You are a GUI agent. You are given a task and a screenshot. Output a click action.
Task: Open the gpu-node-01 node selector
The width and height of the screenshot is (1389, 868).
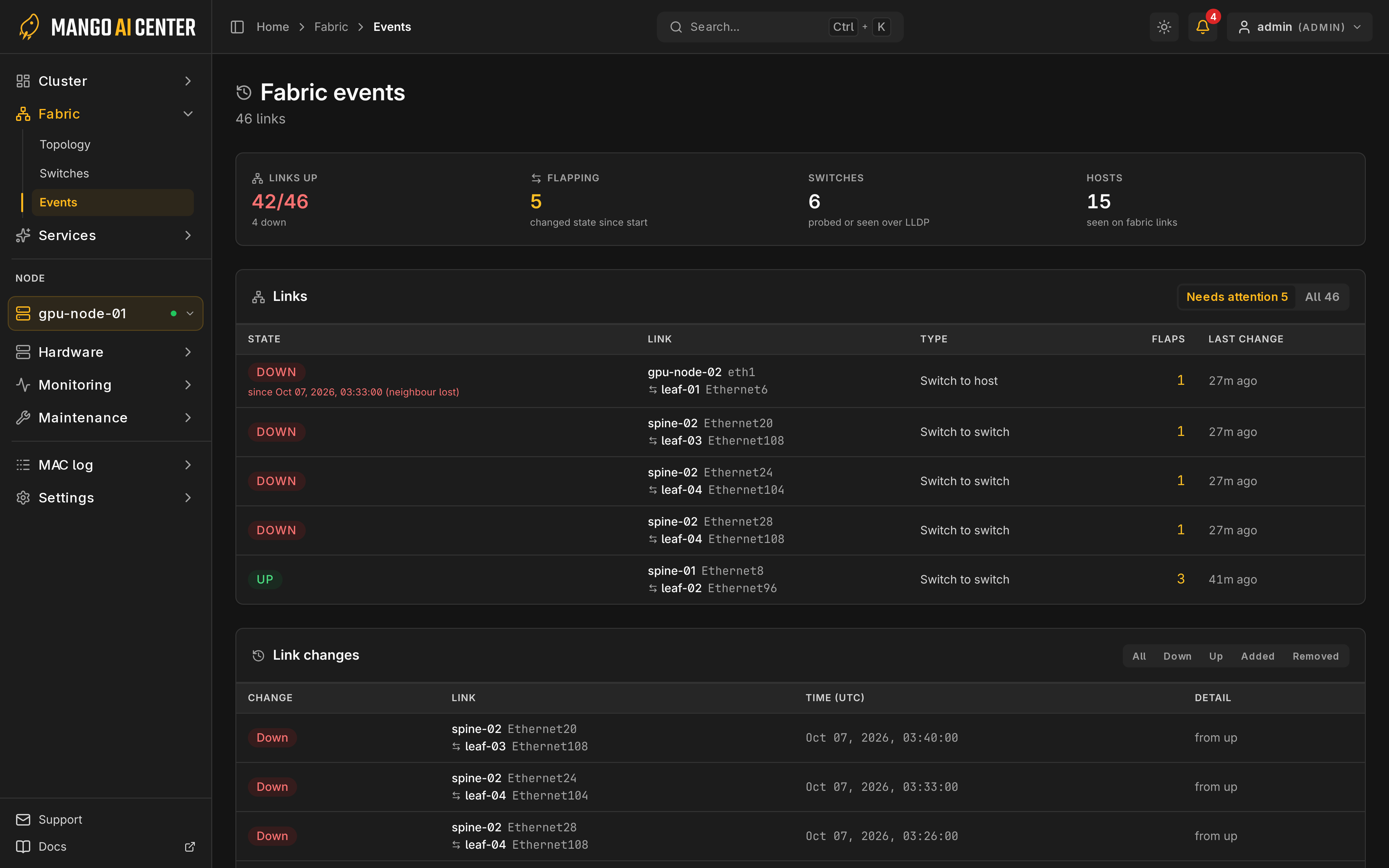[x=105, y=313]
